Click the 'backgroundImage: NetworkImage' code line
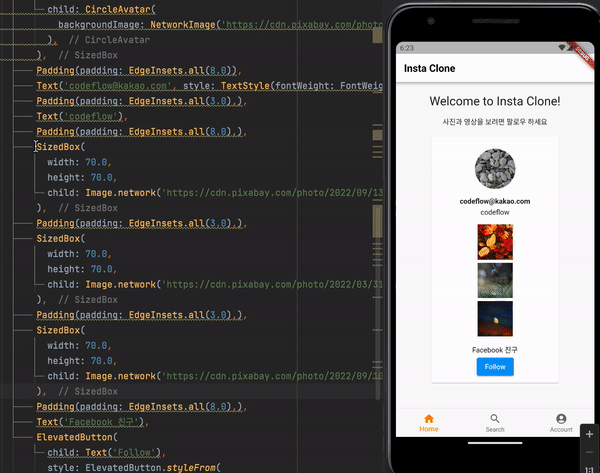This screenshot has width=600, height=473. 220,25
